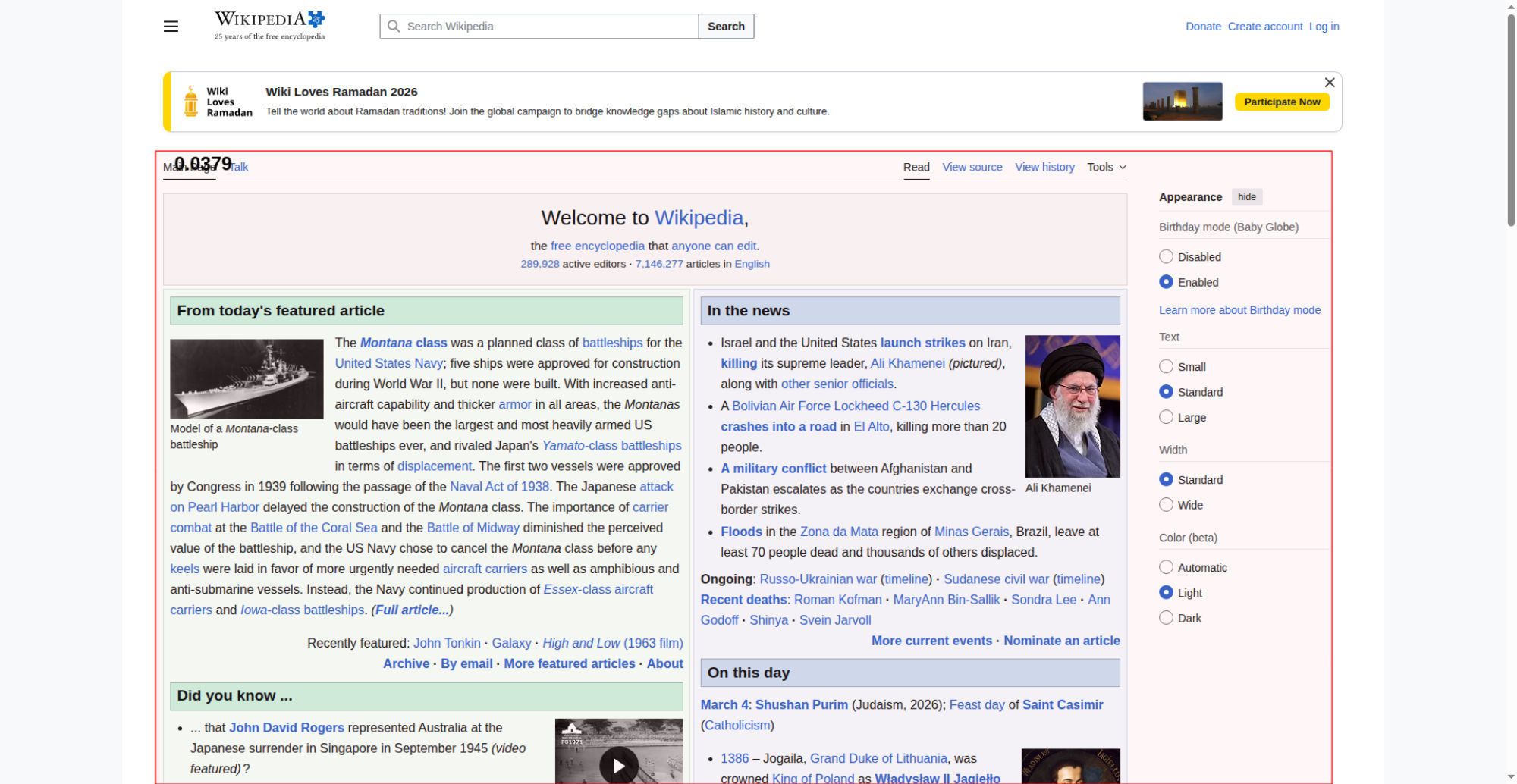Set page width to Wide

click(x=1166, y=505)
